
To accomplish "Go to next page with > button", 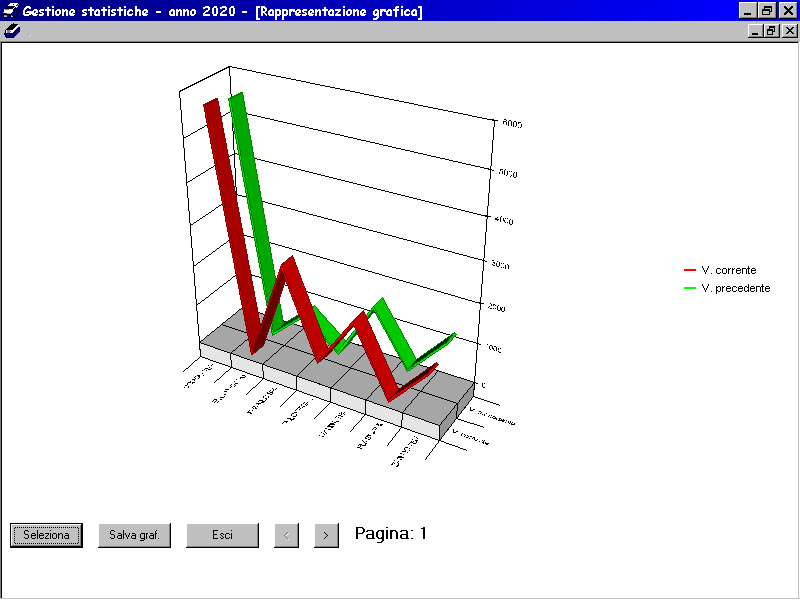I will click(x=326, y=535).
